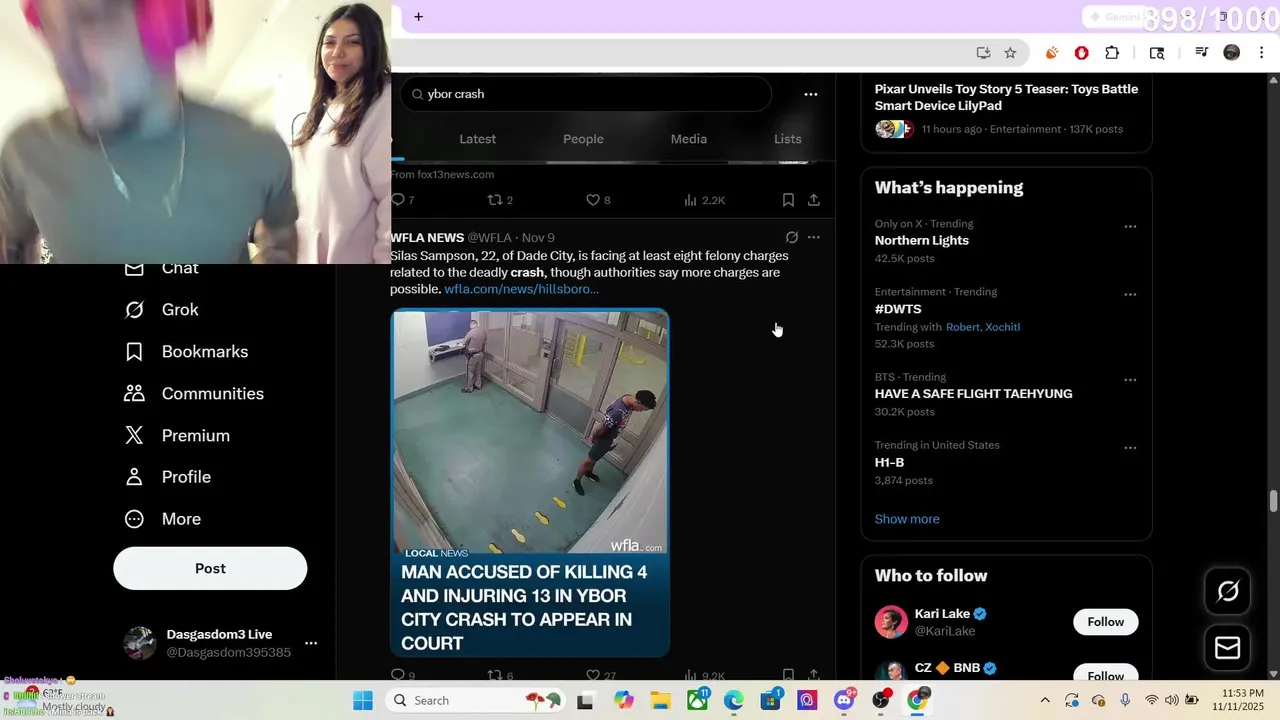
Task: View analytics showing 2.2K views
Action: click(x=704, y=200)
